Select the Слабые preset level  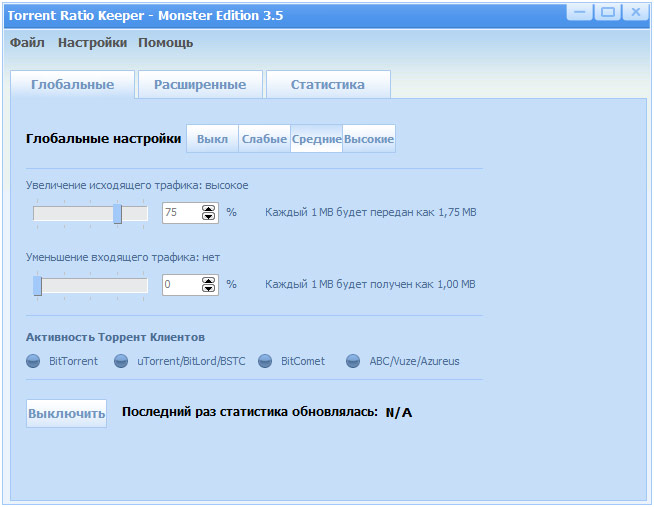264,140
